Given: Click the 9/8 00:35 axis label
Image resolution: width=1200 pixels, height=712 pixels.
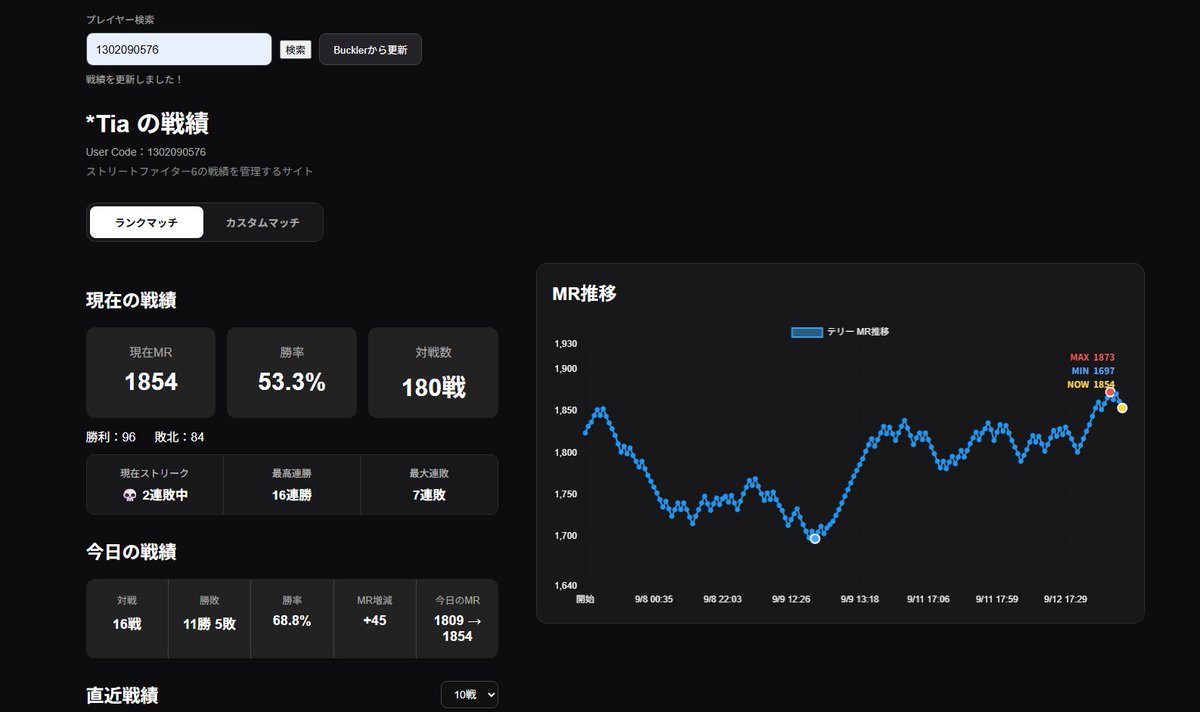Looking at the screenshot, I should [654, 599].
